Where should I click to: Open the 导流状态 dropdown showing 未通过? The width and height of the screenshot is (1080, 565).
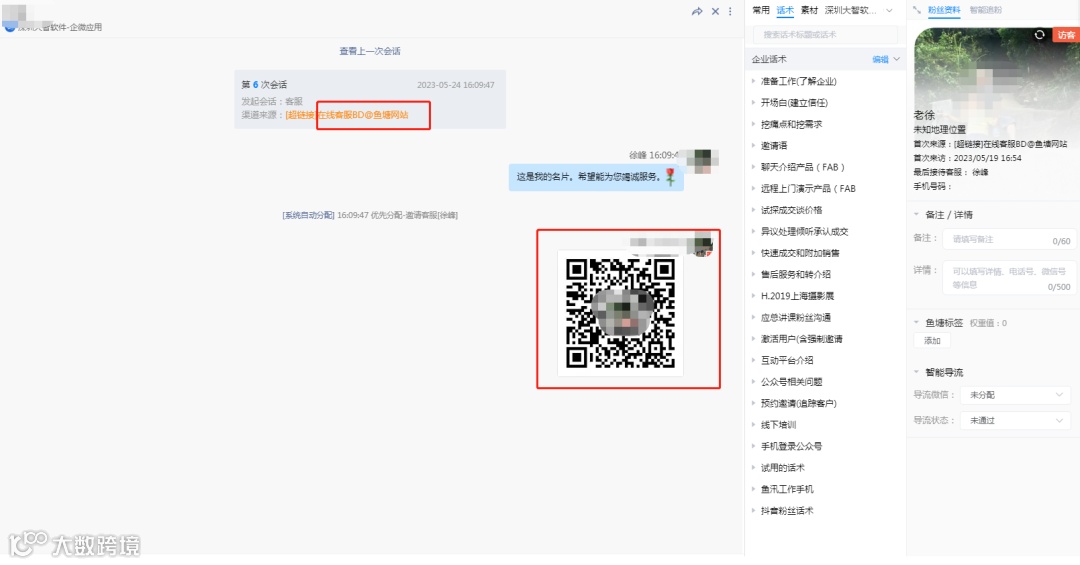pyautogui.click(x=1015, y=420)
